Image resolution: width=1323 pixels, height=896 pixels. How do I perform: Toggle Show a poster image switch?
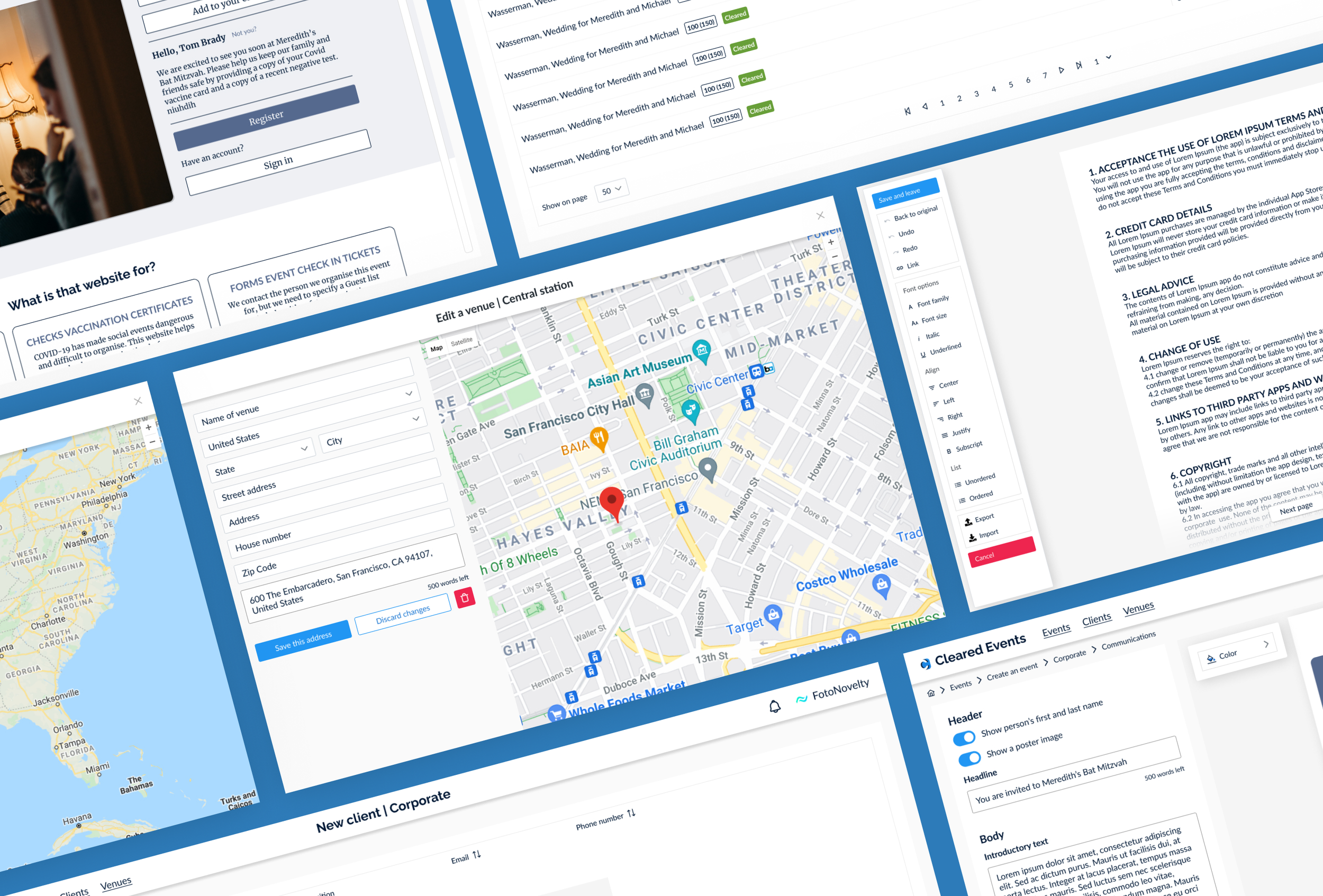pos(969,758)
